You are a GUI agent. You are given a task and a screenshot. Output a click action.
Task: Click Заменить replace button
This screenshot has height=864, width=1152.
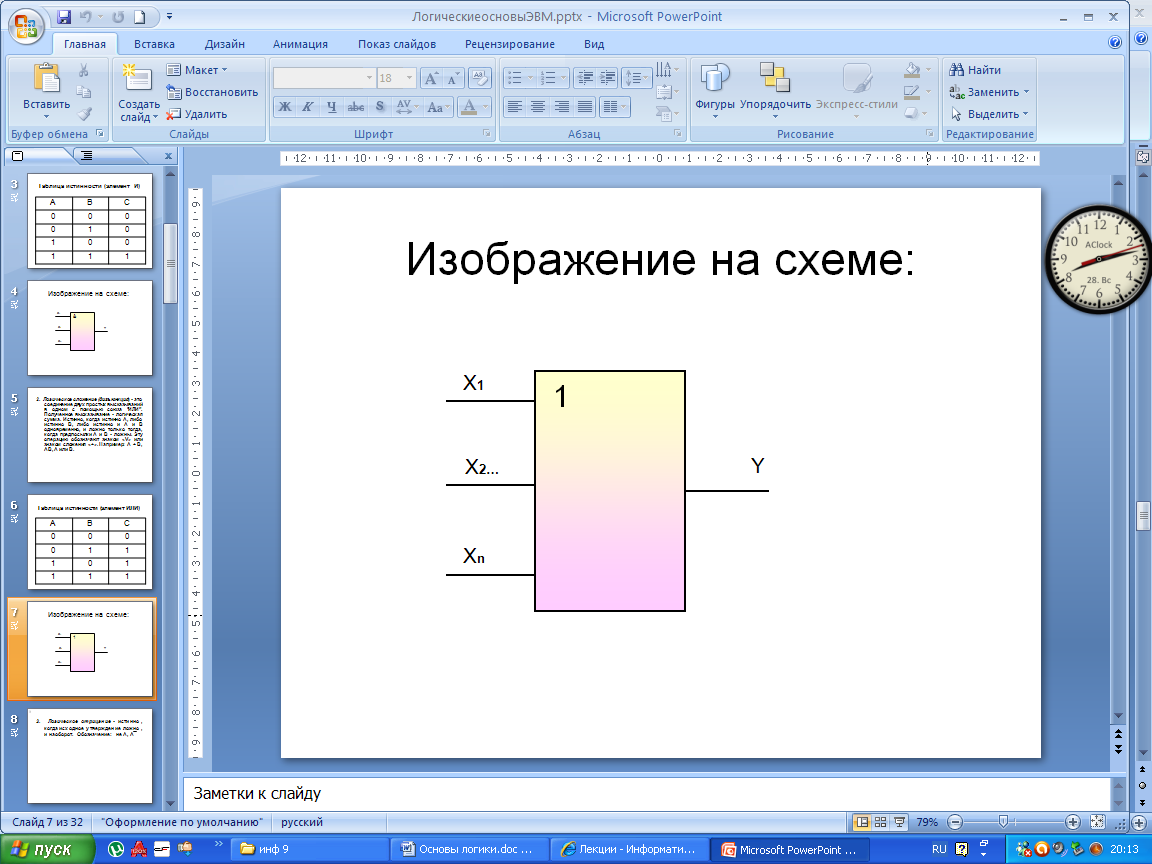(990, 92)
